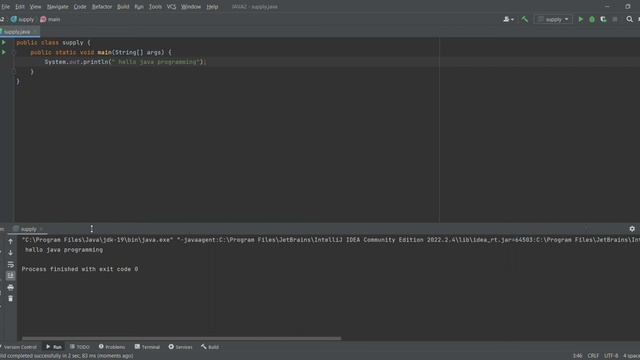Click the 'public class supply' code line
The width and height of the screenshot is (640, 360).
53,42
